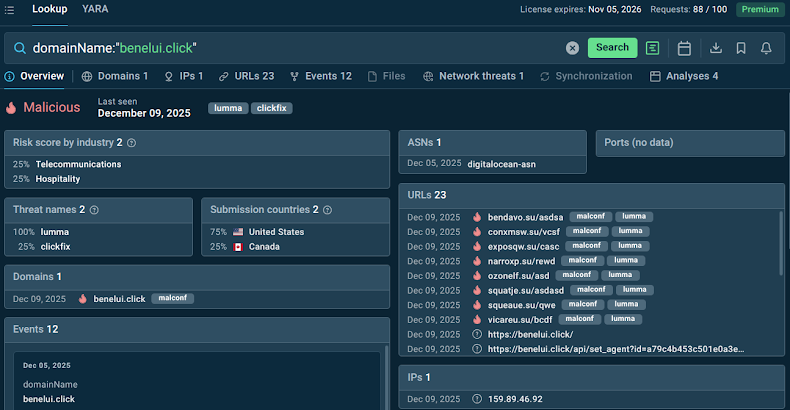Open the calendar date filter icon
Screen dimensions: 790x410
[x=684, y=48]
